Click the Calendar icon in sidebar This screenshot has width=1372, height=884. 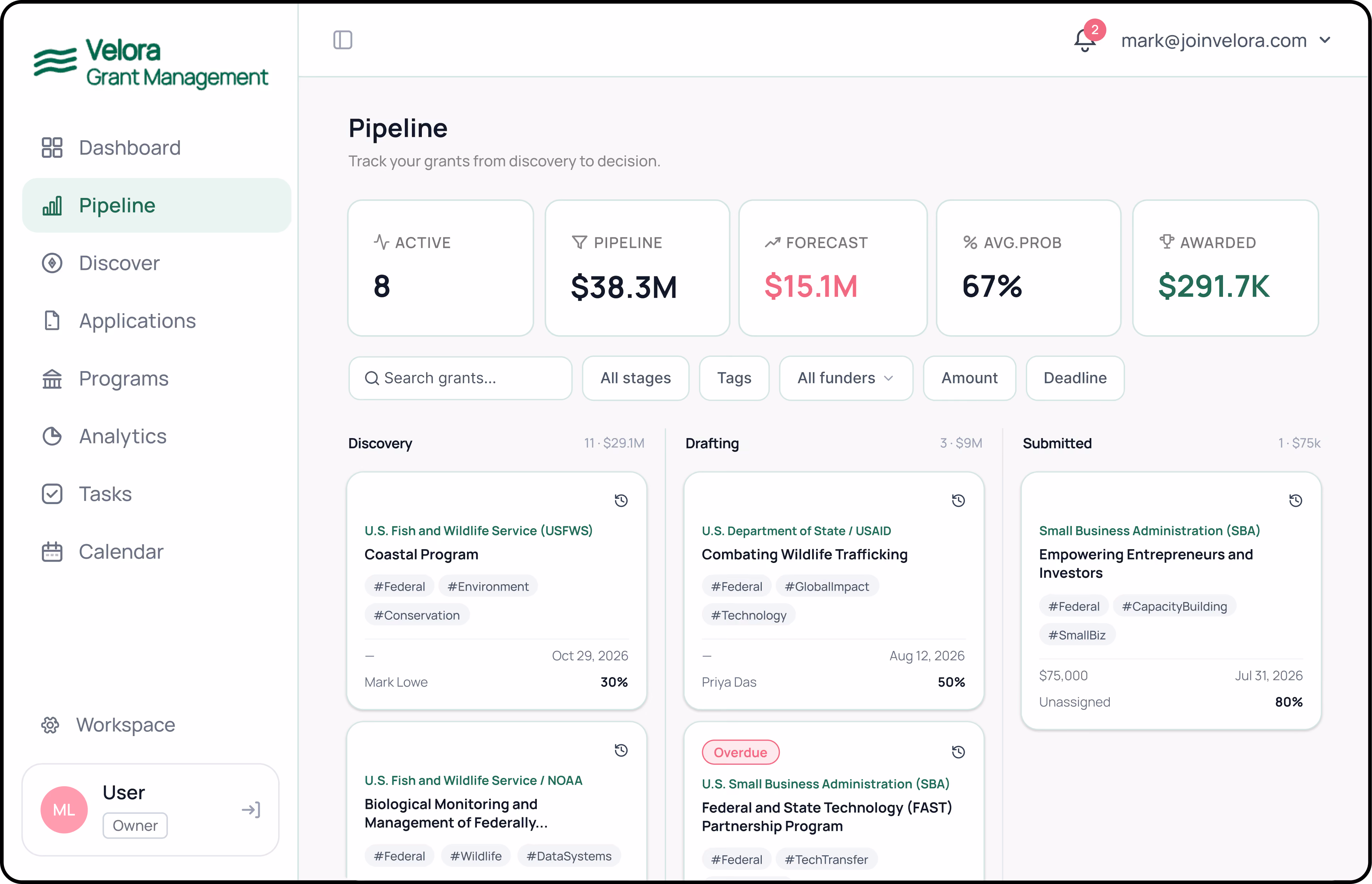click(x=52, y=552)
